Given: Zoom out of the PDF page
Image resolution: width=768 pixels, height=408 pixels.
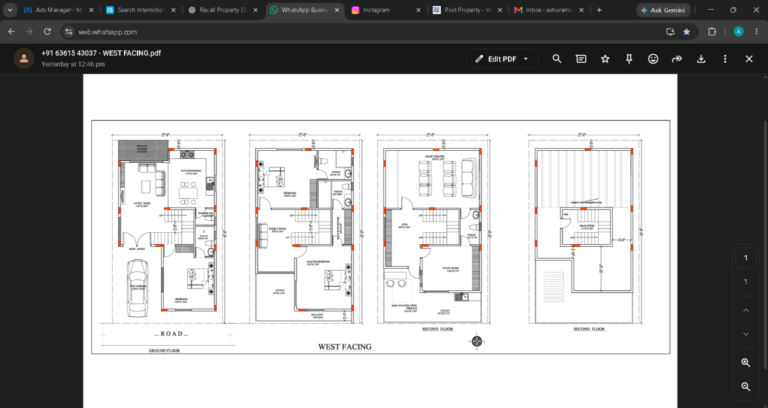Looking at the screenshot, I should click(x=745, y=386).
